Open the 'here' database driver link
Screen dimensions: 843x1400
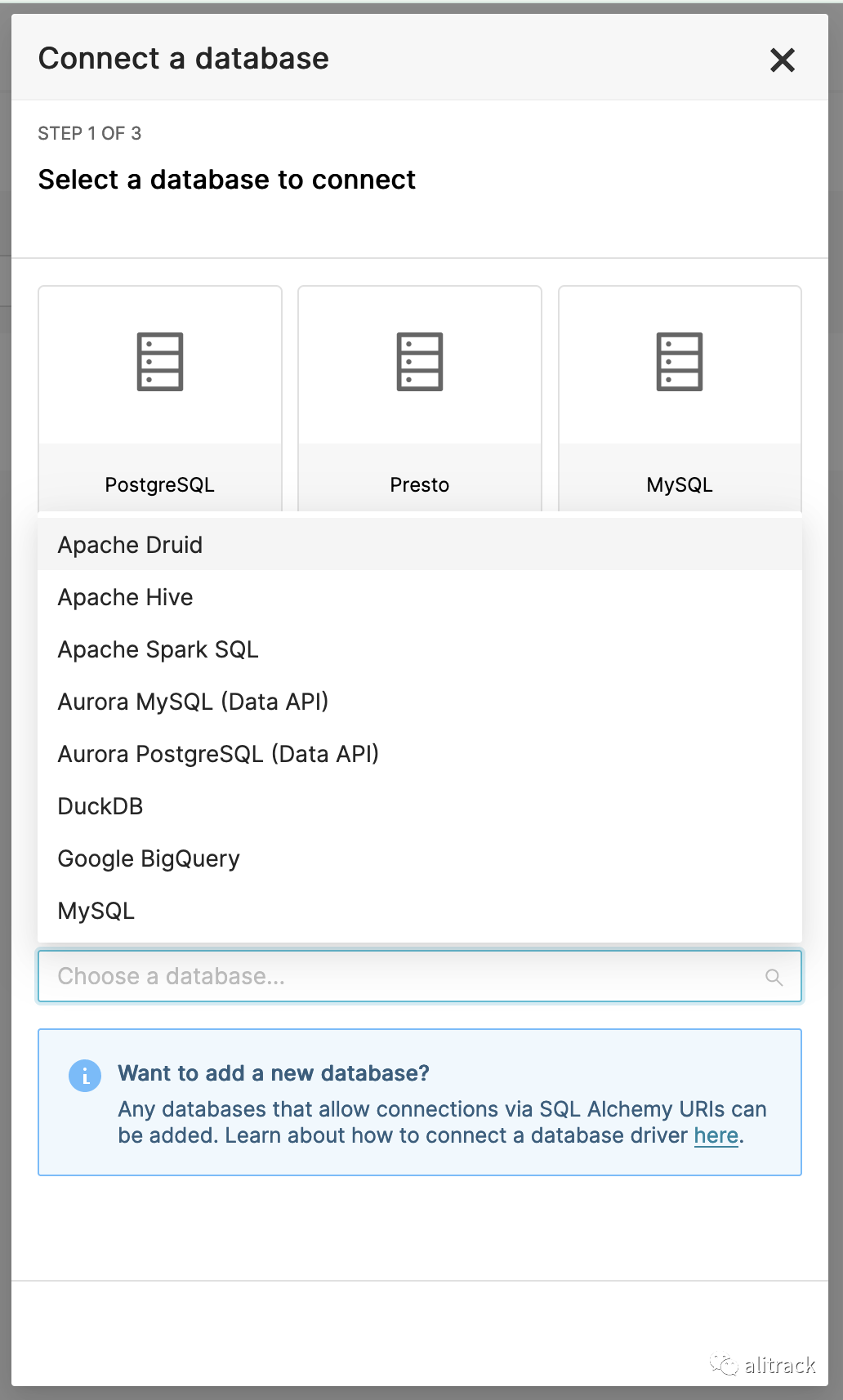point(716,1135)
